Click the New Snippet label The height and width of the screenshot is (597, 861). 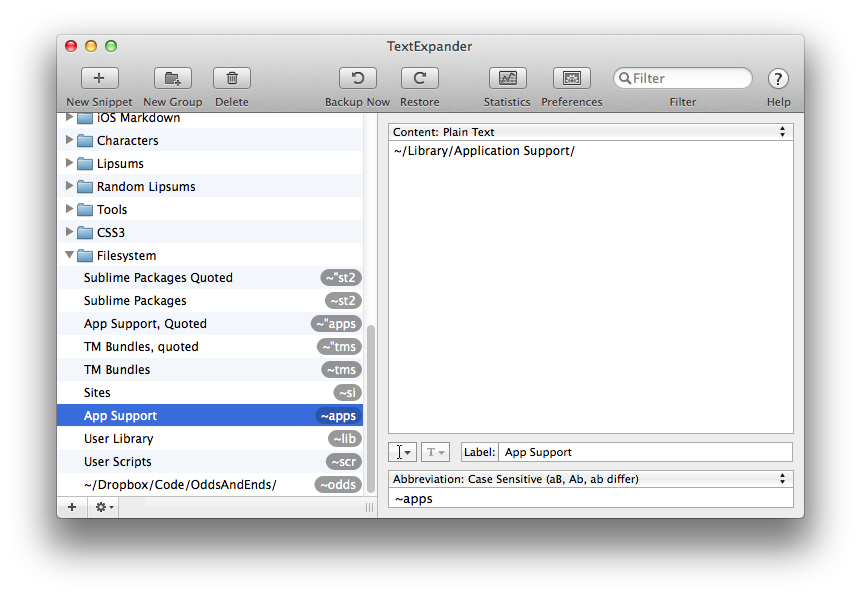pyautogui.click(x=99, y=102)
